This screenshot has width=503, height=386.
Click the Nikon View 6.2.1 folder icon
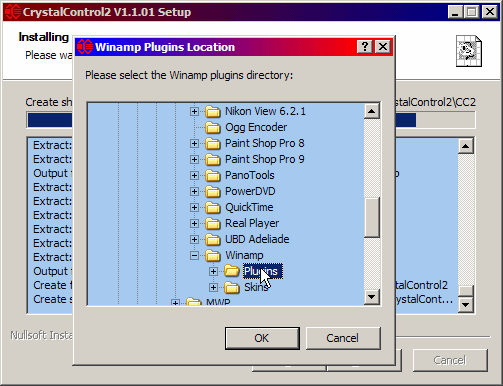click(213, 111)
